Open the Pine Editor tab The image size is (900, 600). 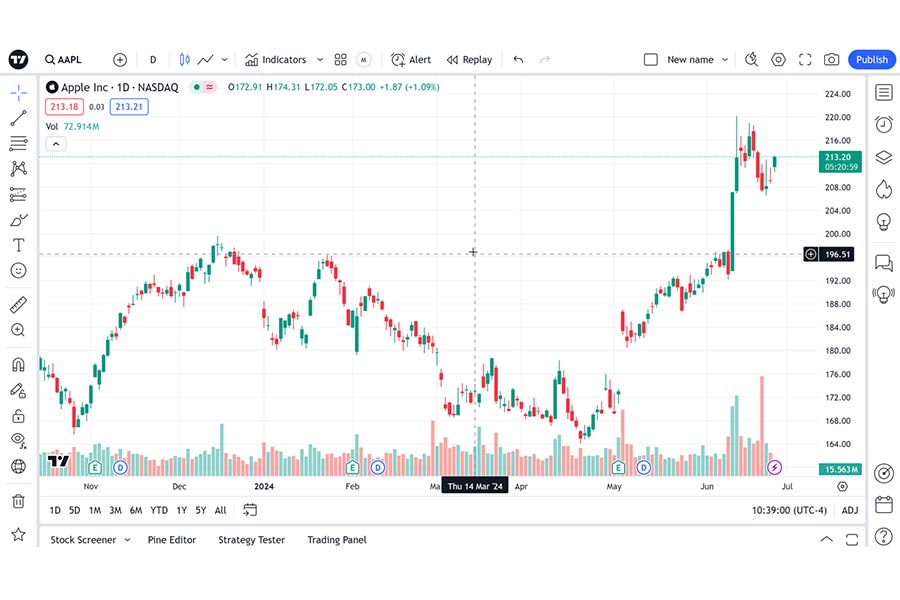[172, 540]
